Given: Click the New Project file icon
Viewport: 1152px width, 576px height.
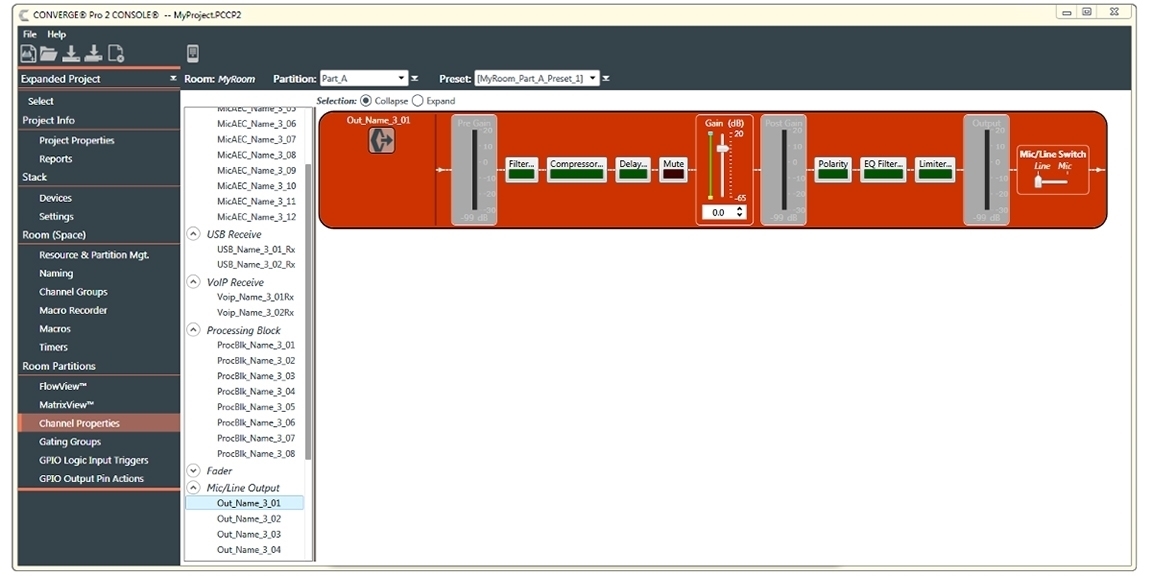Looking at the screenshot, I should [x=28, y=54].
